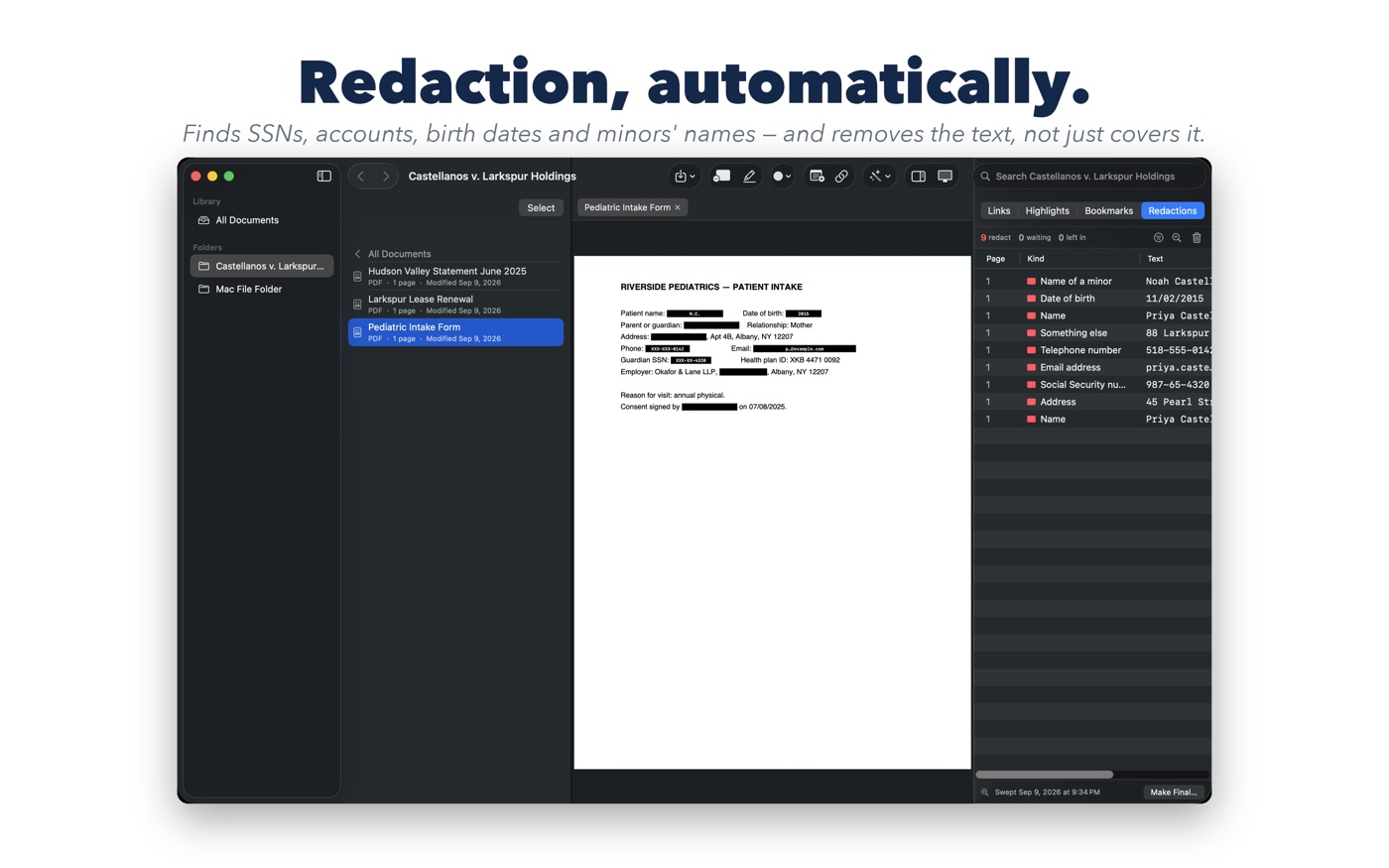This screenshot has height=868, width=1389.
Task: Click the red swatch beside Email address
Action: [1031, 368]
